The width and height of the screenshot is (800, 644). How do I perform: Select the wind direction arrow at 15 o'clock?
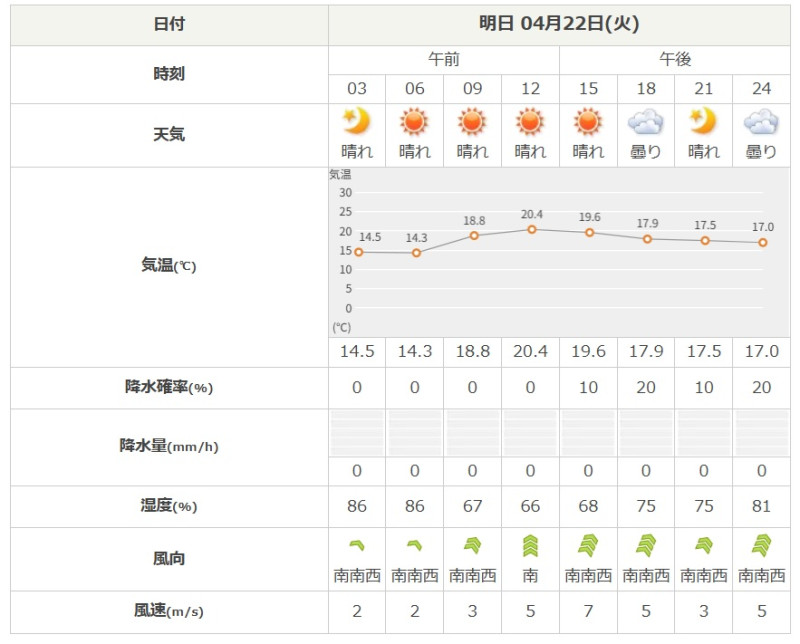pyautogui.click(x=588, y=545)
